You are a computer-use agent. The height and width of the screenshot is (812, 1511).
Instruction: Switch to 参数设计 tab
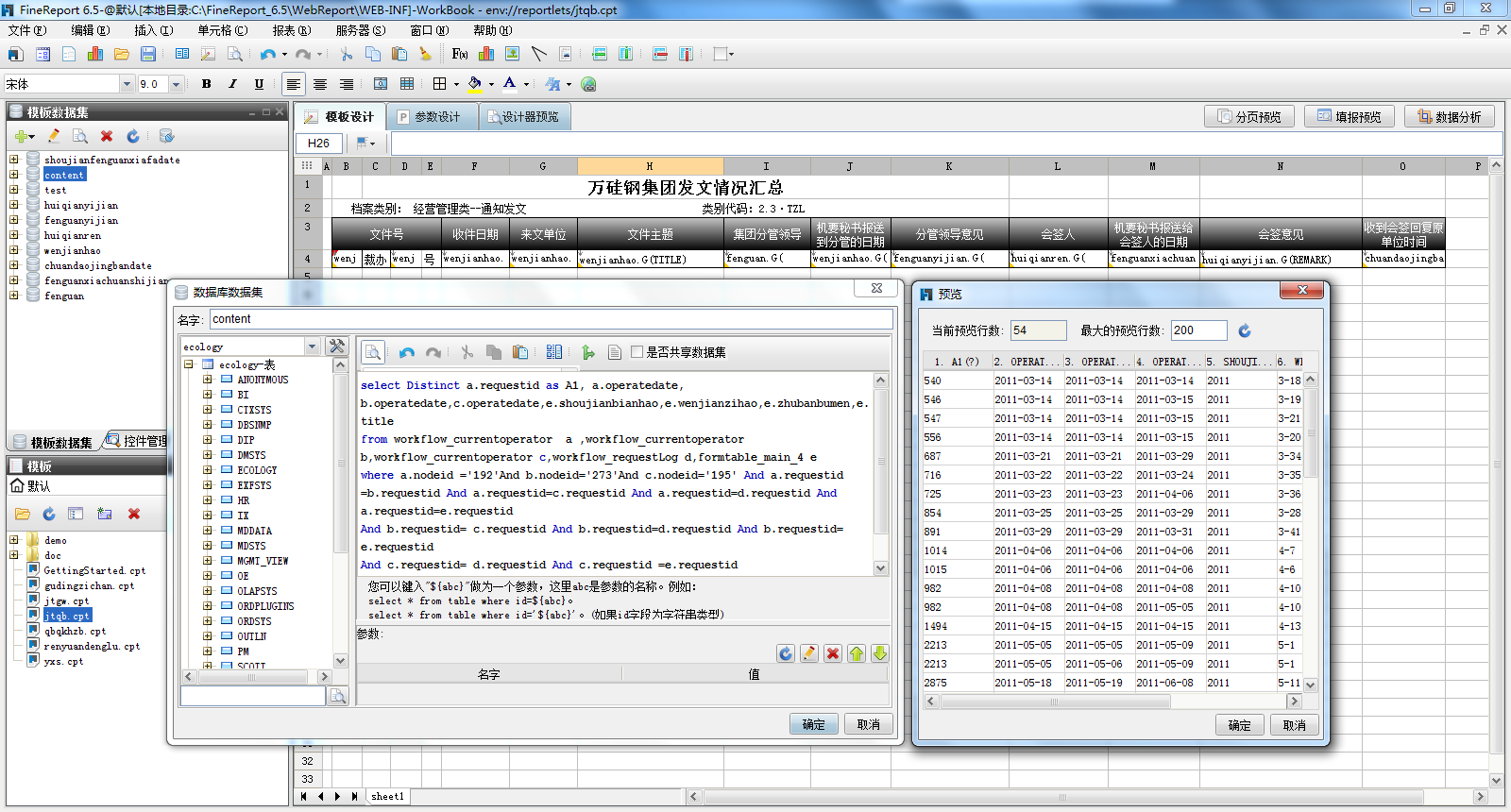[433, 117]
